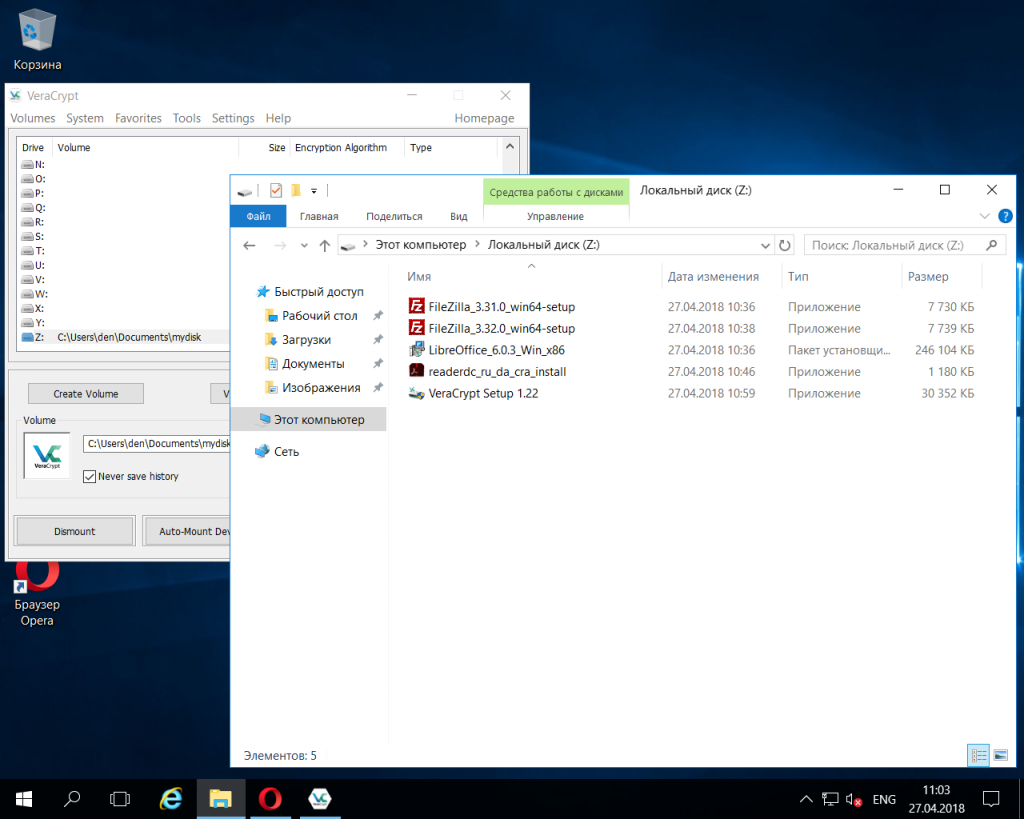Click the muted volume tray icon
This screenshot has height=819, width=1024.
(854, 799)
